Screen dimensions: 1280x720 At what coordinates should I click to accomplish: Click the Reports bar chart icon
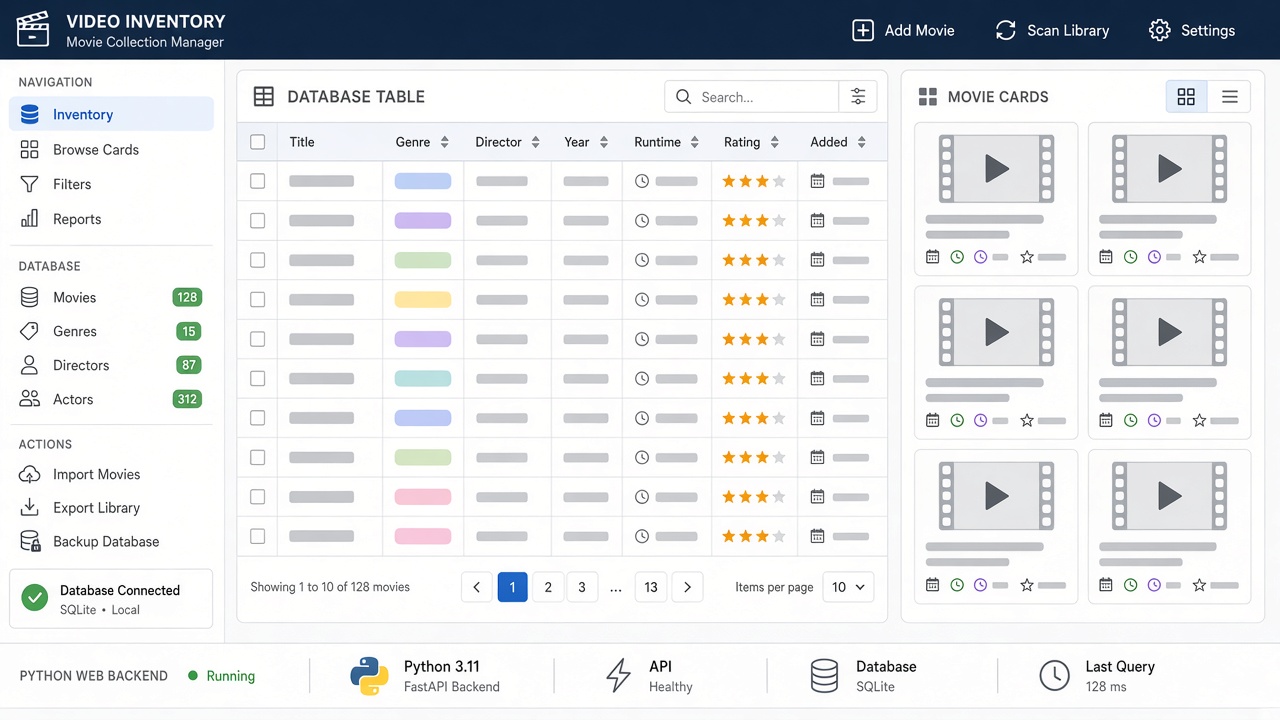pos(30,219)
